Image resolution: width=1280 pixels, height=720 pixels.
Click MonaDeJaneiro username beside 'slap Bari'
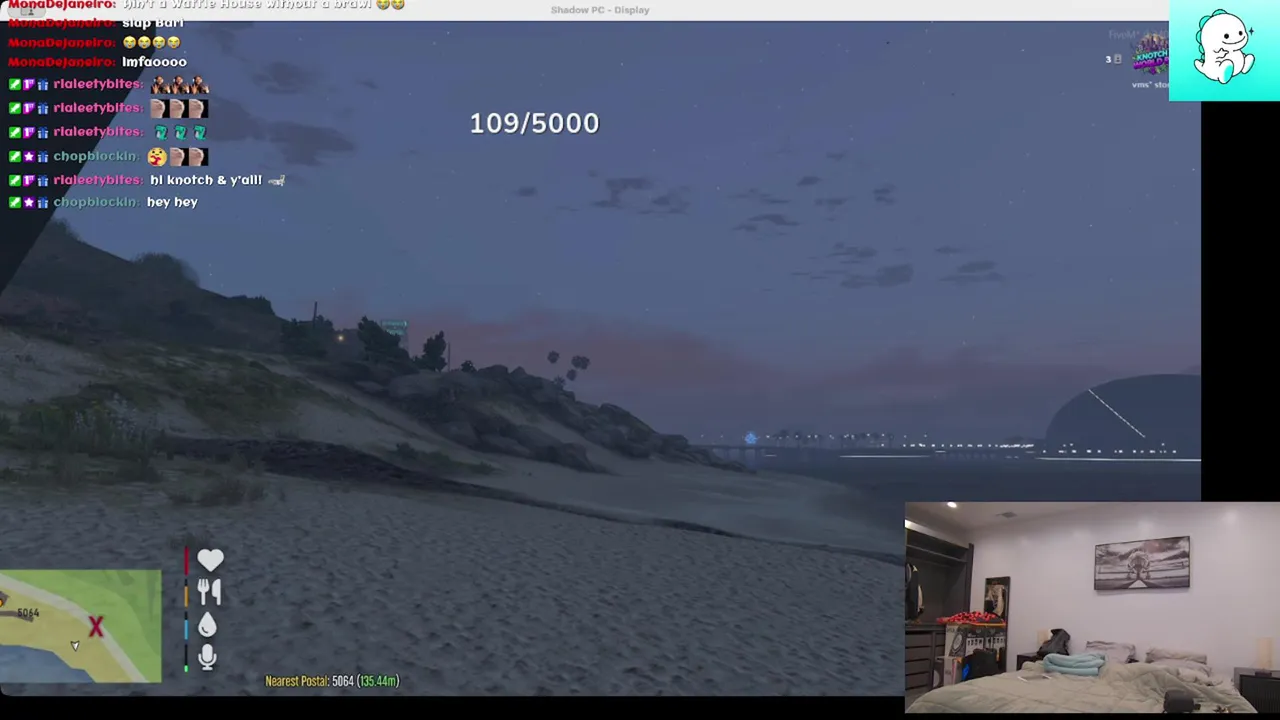point(62,23)
